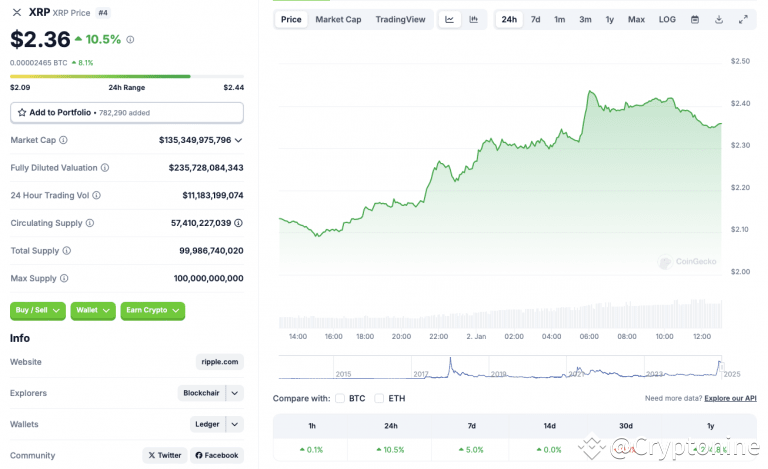
Task: Open the calendar date range picker
Action: pos(695,20)
